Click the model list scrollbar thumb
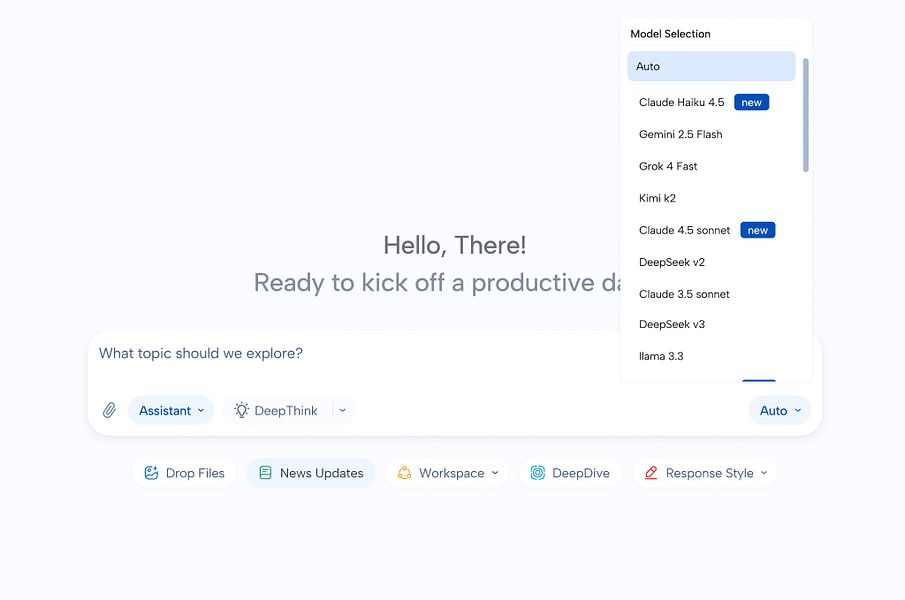 click(806, 115)
